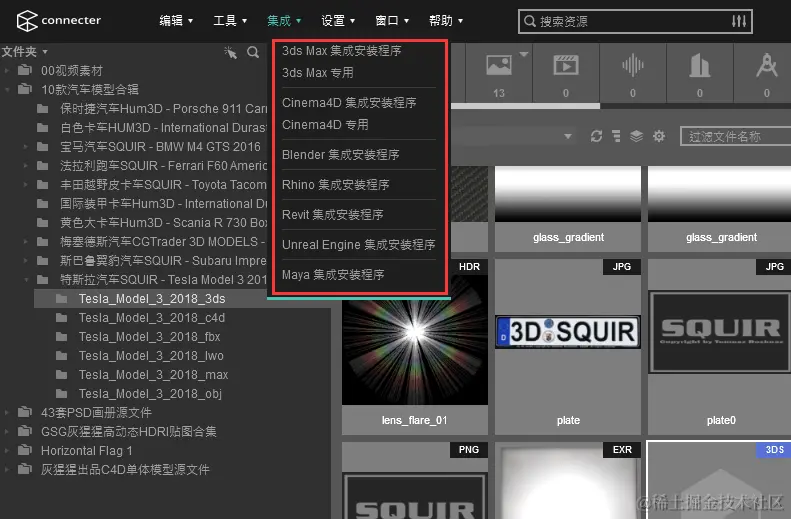
Task: Select Revit 集成安装程序 entry
Action: pyautogui.click(x=332, y=214)
